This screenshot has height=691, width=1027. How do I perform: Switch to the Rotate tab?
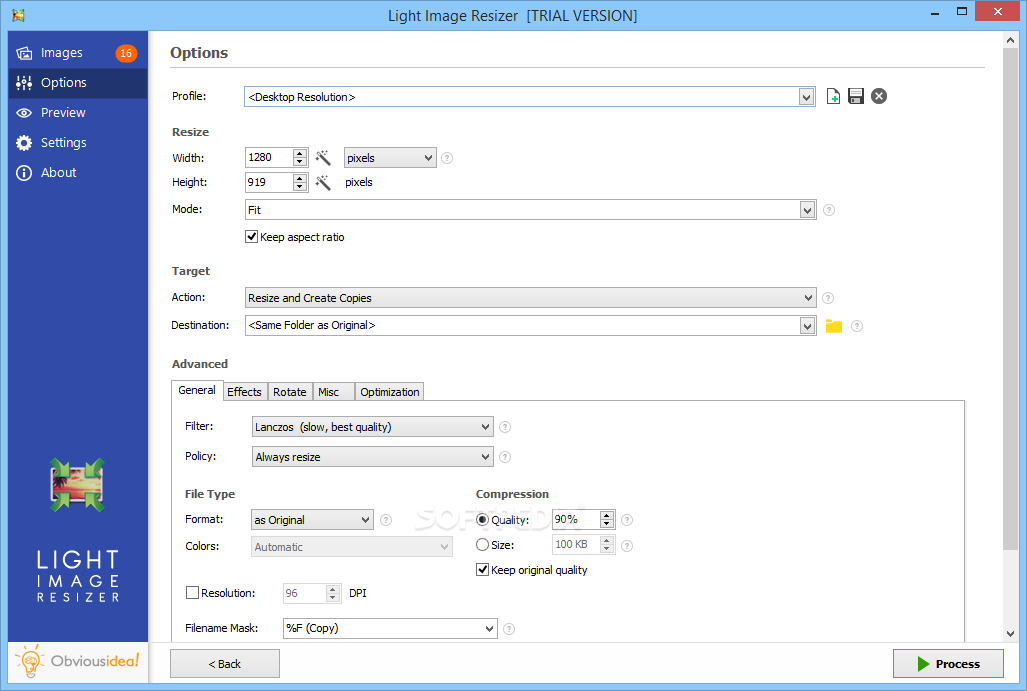click(x=289, y=392)
